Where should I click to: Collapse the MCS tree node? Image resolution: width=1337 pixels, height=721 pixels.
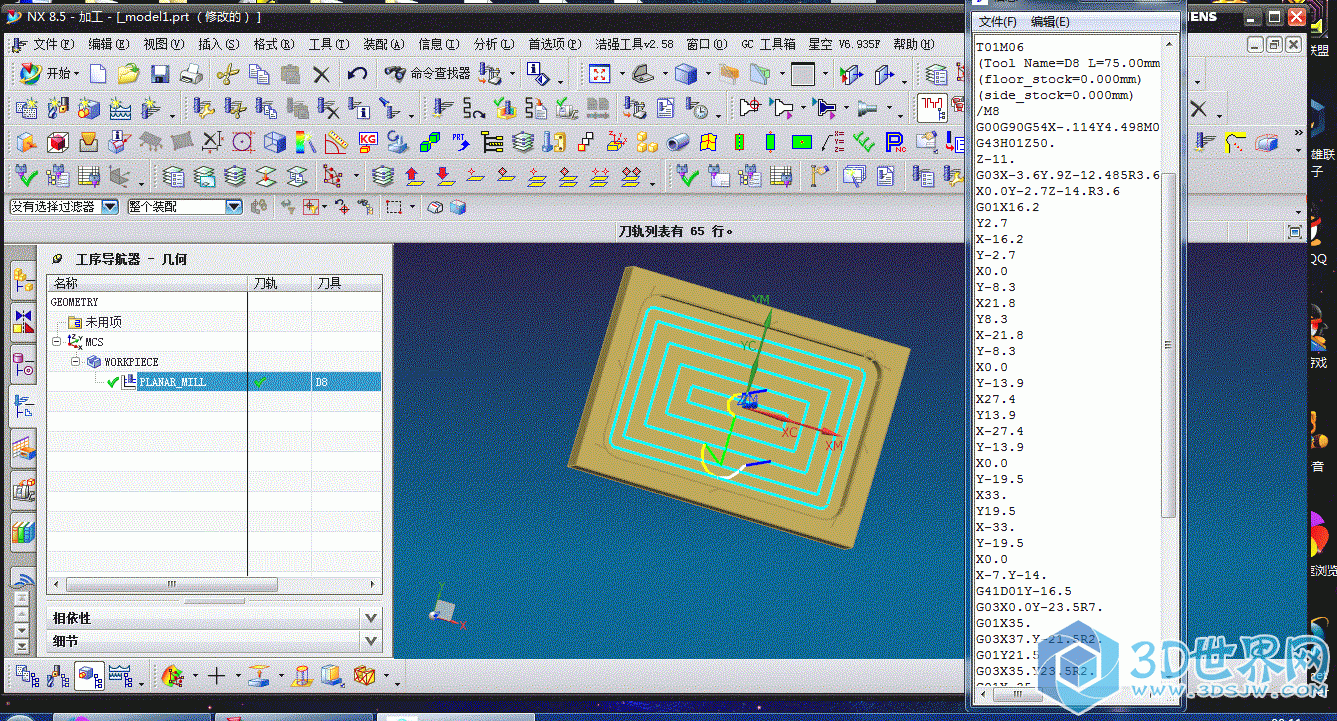[x=56, y=342]
